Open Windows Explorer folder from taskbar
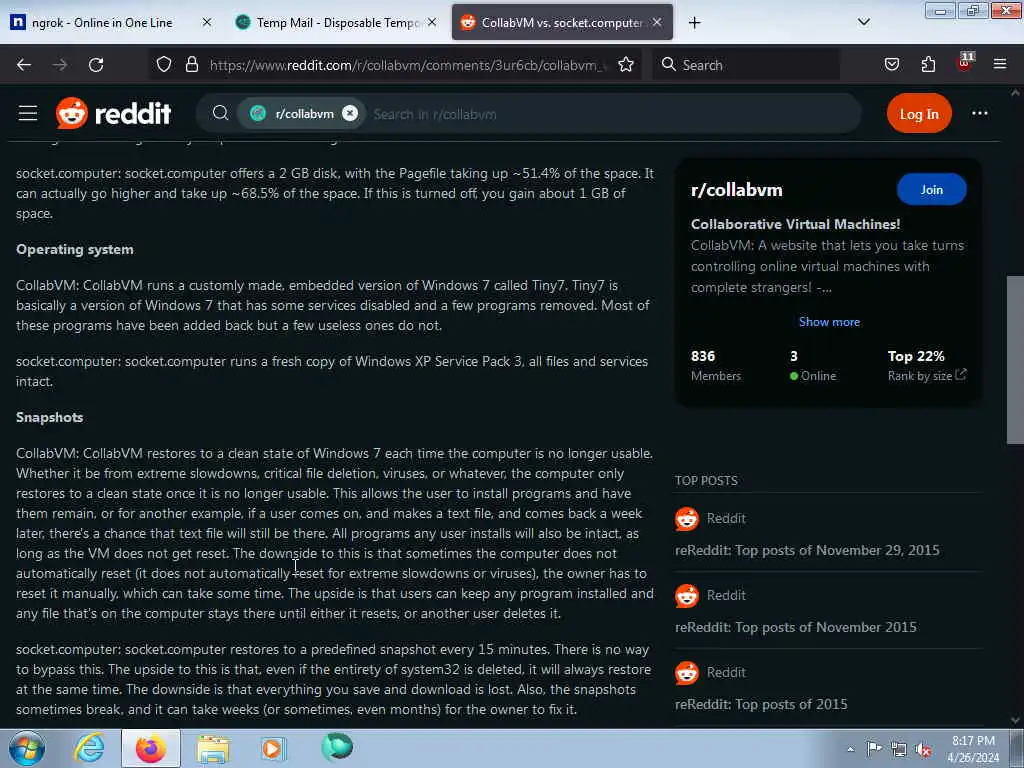1024x768 pixels. (213, 749)
